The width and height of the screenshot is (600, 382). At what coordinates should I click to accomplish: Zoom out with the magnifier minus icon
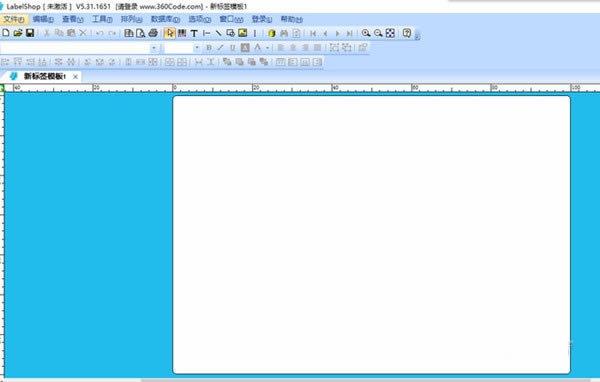click(x=378, y=33)
